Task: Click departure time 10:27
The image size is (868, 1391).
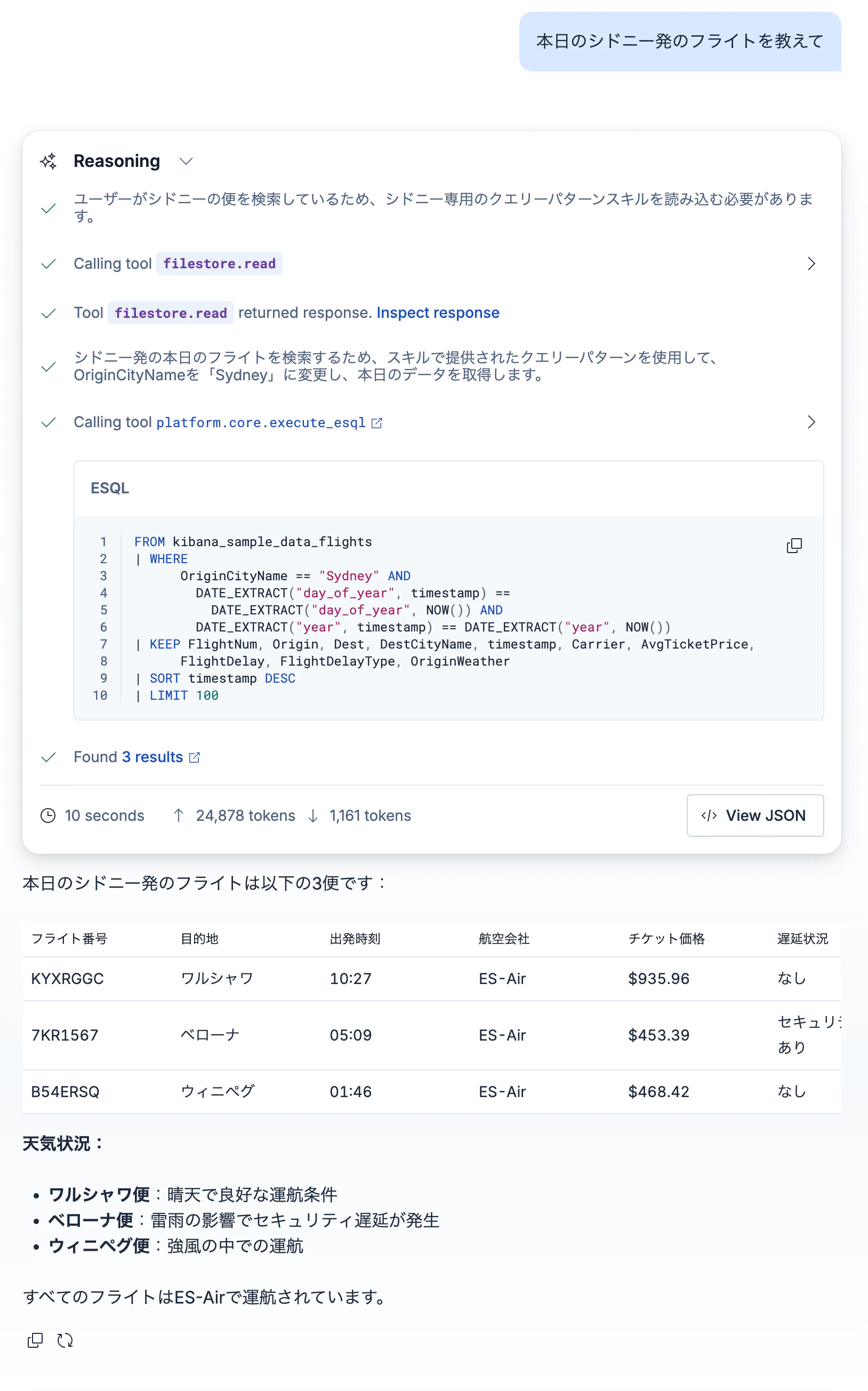Action: tap(350, 979)
